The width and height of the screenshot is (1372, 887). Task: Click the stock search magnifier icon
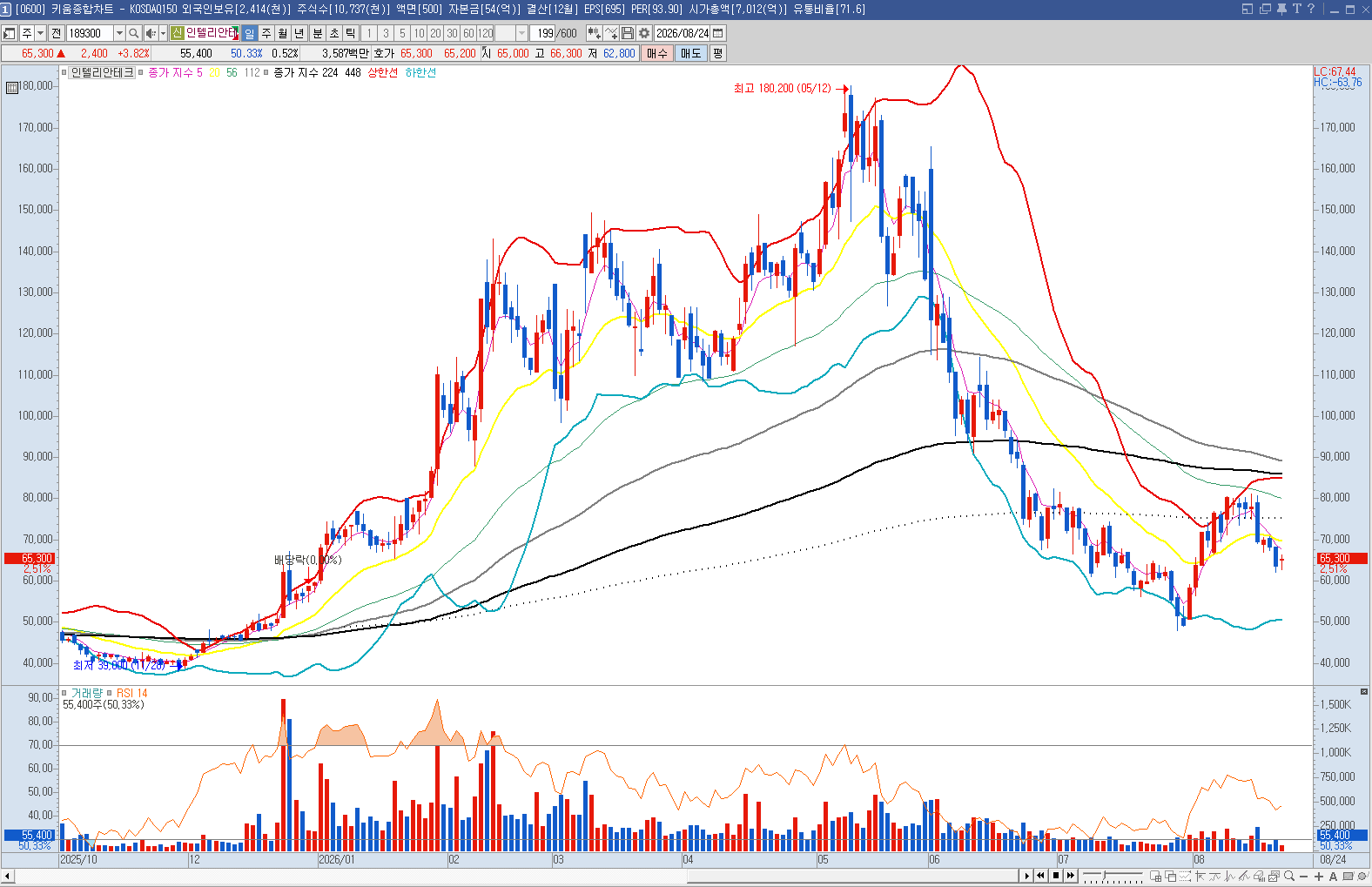click(133, 33)
